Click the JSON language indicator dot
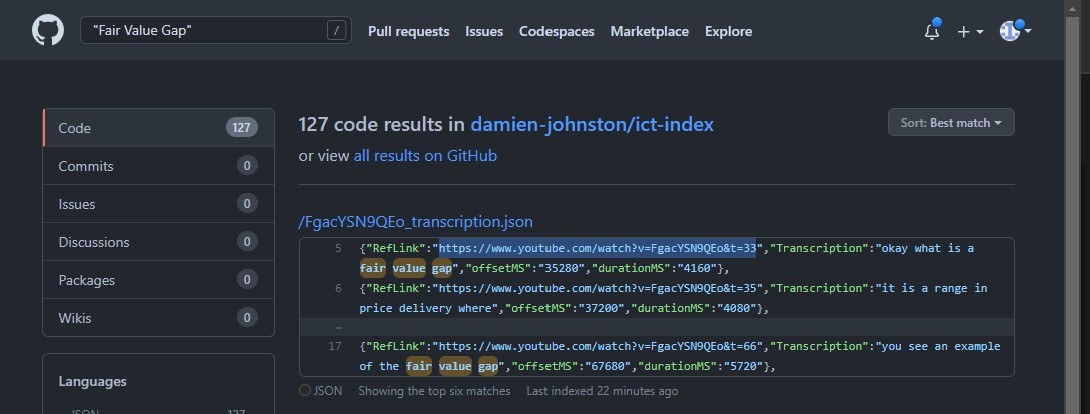This screenshot has width=1090, height=414. (304, 390)
